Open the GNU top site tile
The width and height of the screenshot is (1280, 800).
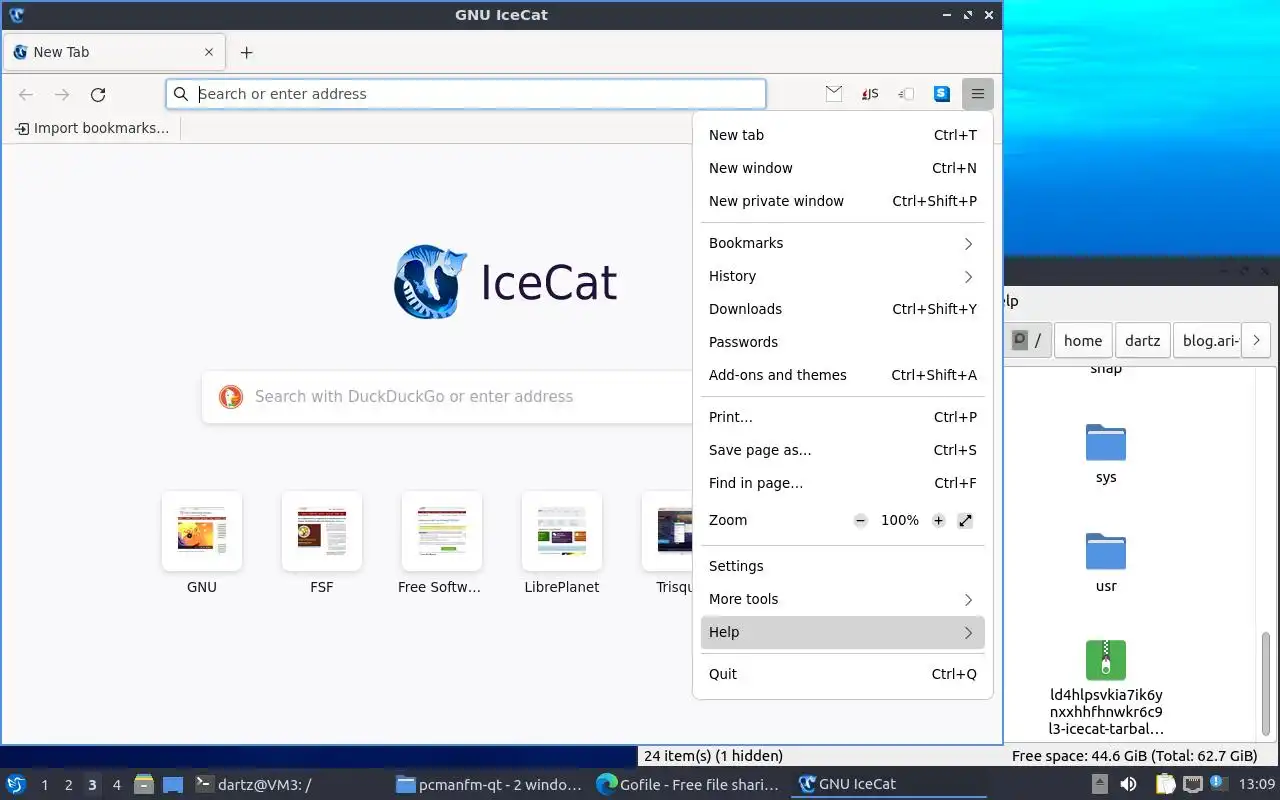[x=202, y=544]
